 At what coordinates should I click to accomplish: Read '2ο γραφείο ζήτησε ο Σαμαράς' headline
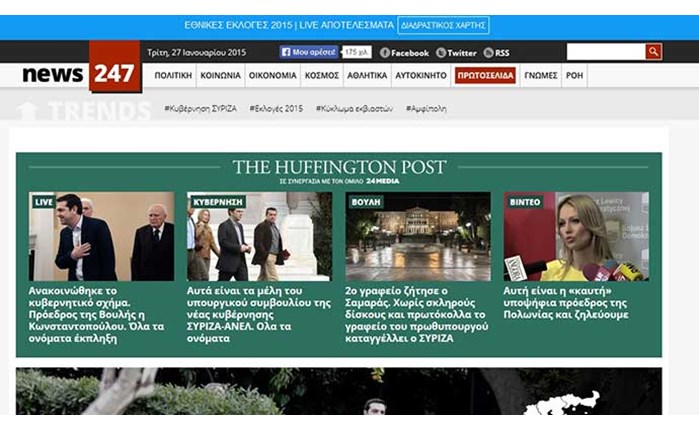(x=417, y=315)
